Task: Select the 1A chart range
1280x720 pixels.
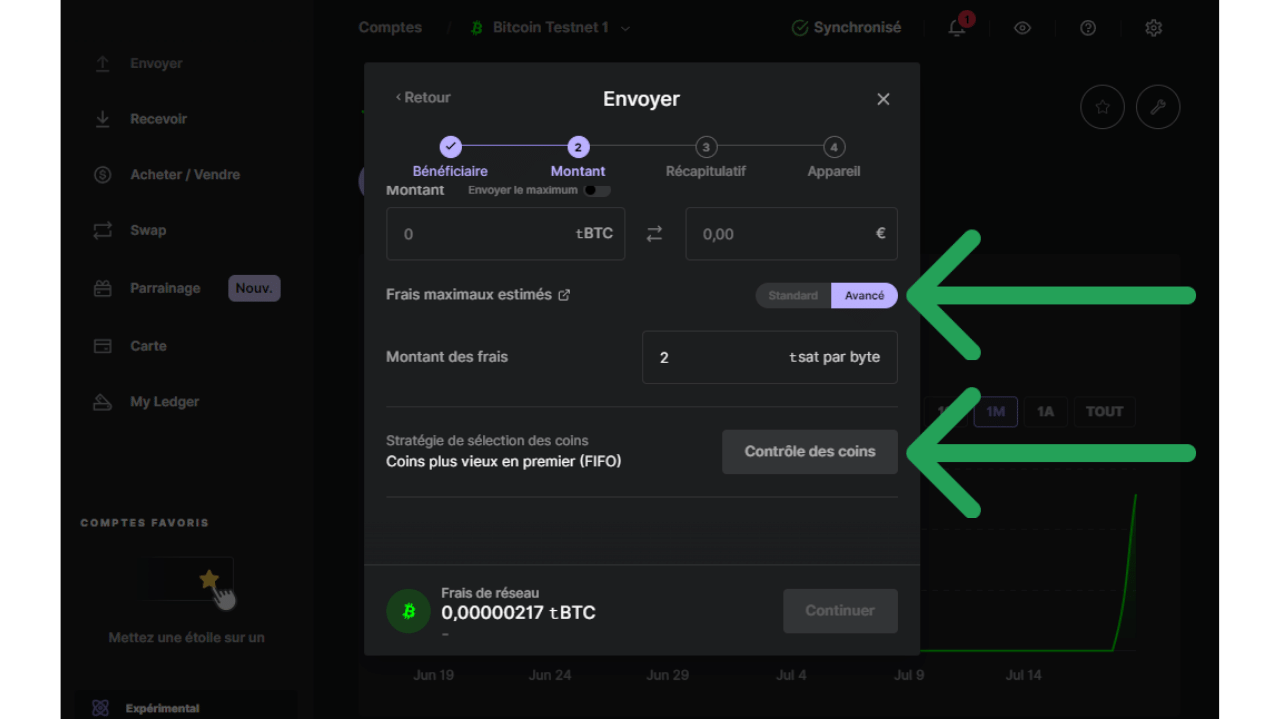Action: 1045,412
